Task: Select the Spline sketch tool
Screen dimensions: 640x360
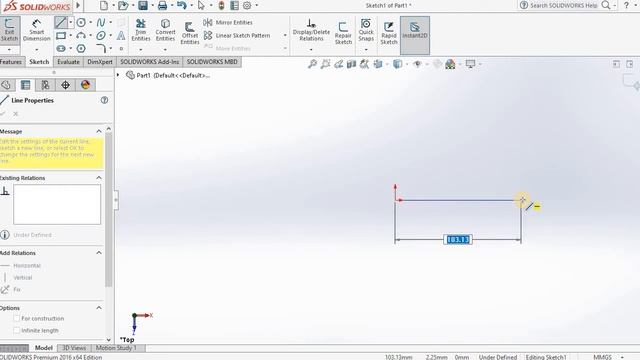Action: tap(101, 22)
